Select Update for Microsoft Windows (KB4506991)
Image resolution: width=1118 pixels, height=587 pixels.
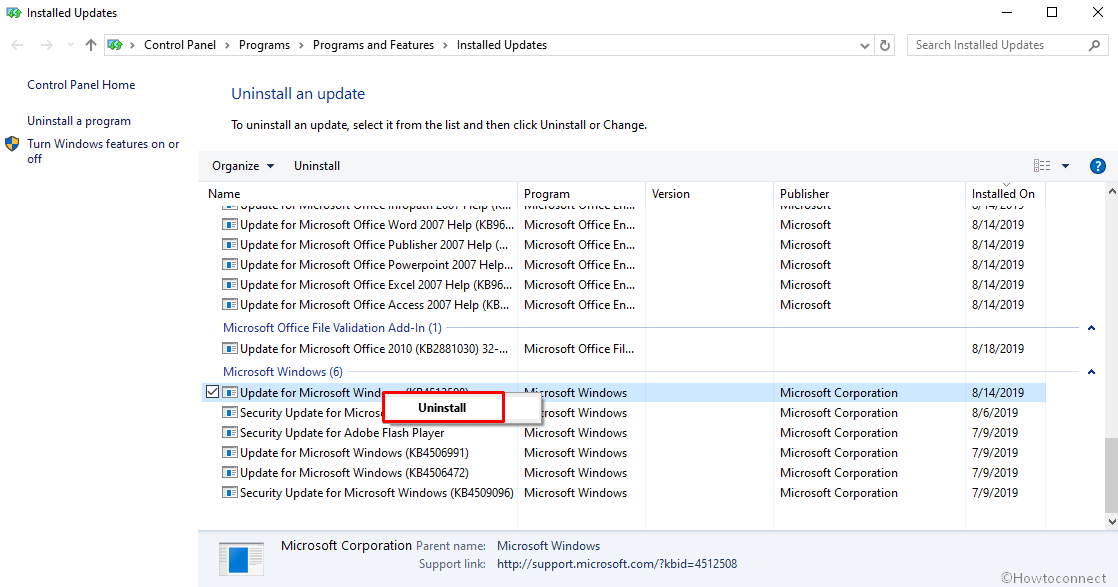(354, 453)
